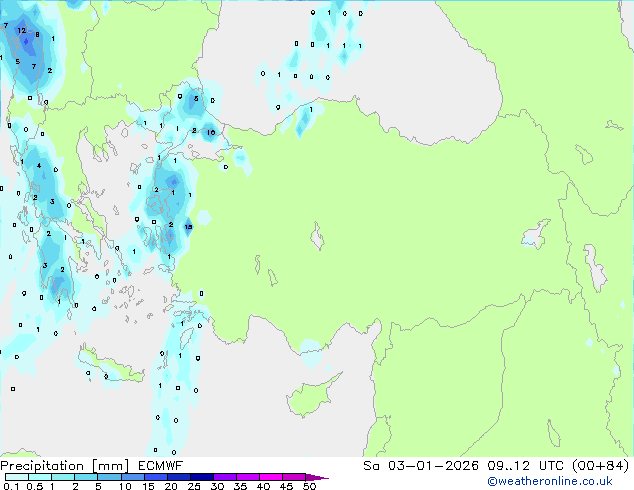
Task: Click the legend label '15'
Action: (x=148, y=486)
